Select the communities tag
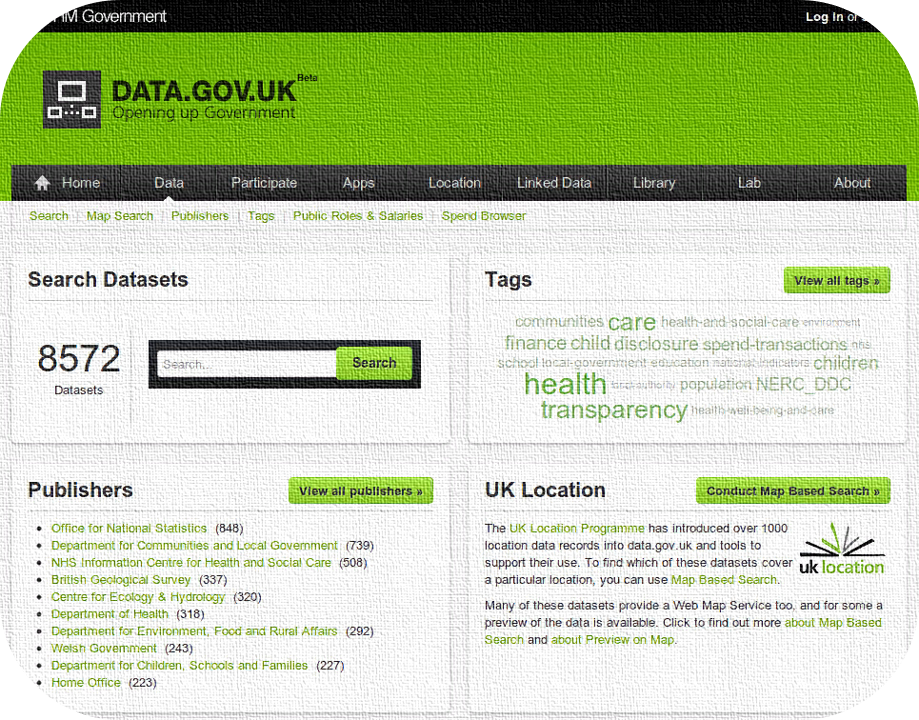Screen dimensions: 919x720 (559, 321)
